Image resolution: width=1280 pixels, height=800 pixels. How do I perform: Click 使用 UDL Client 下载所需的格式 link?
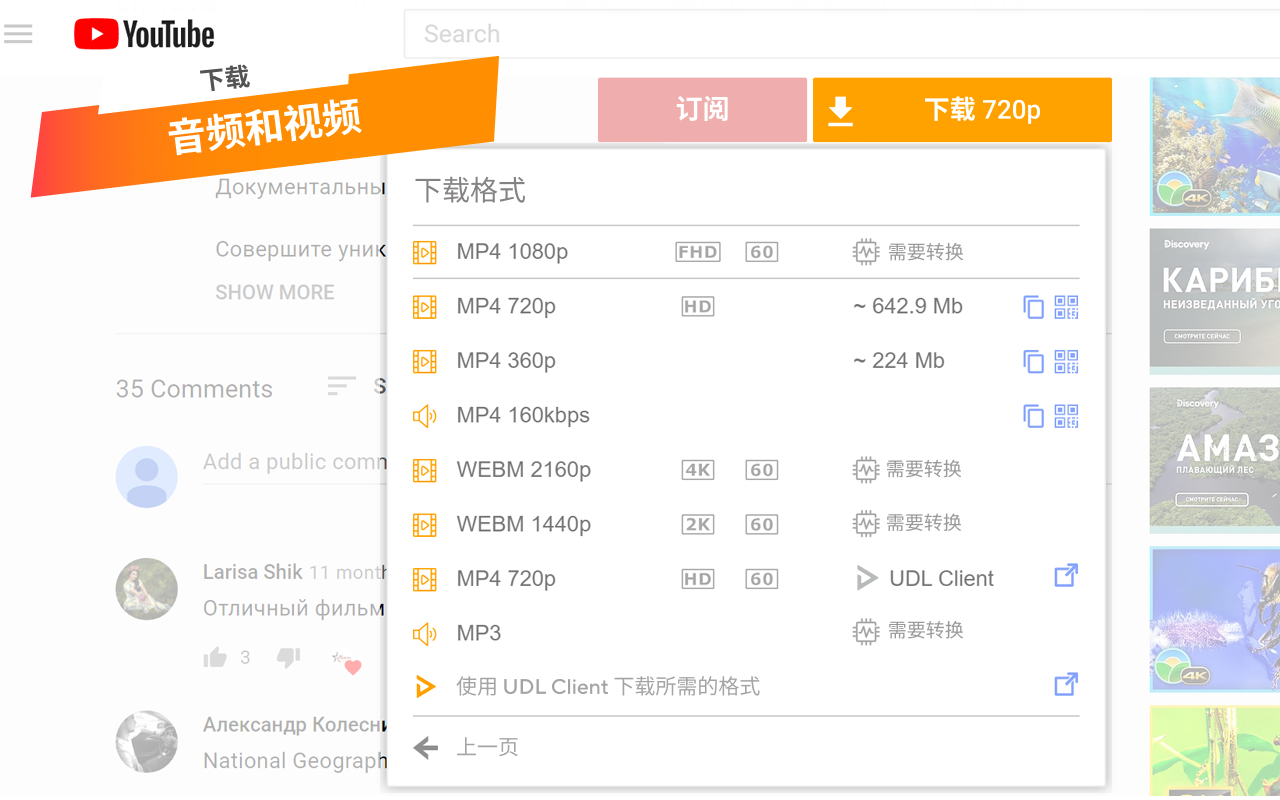click(608, 687)
